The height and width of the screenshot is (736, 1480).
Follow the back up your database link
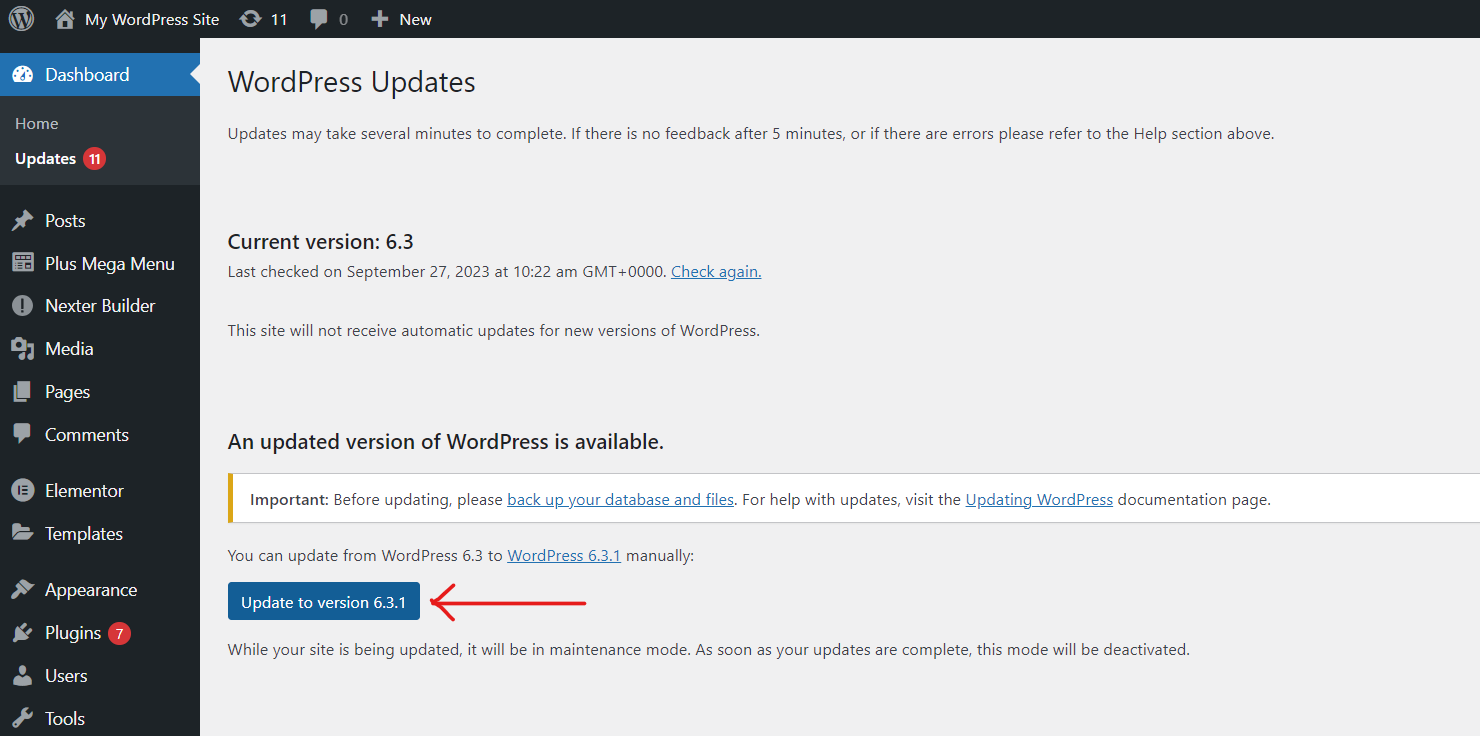click(620, 499)
